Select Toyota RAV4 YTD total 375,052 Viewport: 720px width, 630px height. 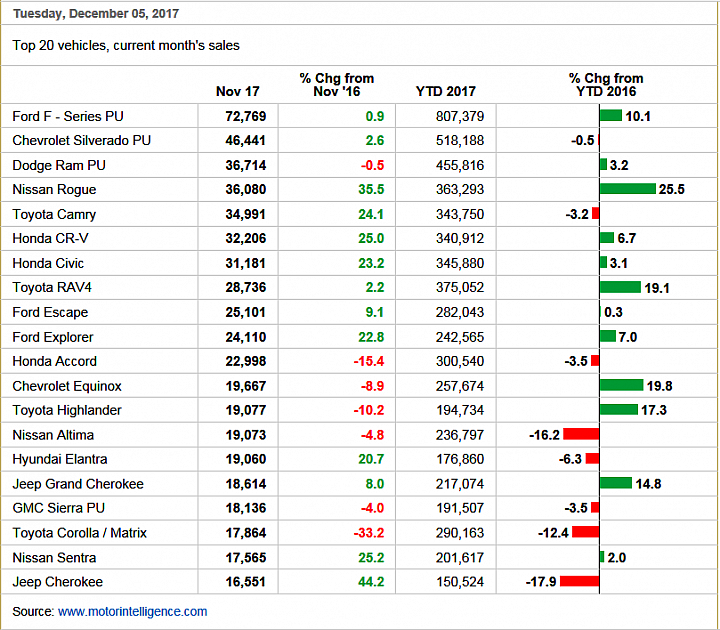tap(460, 287)
